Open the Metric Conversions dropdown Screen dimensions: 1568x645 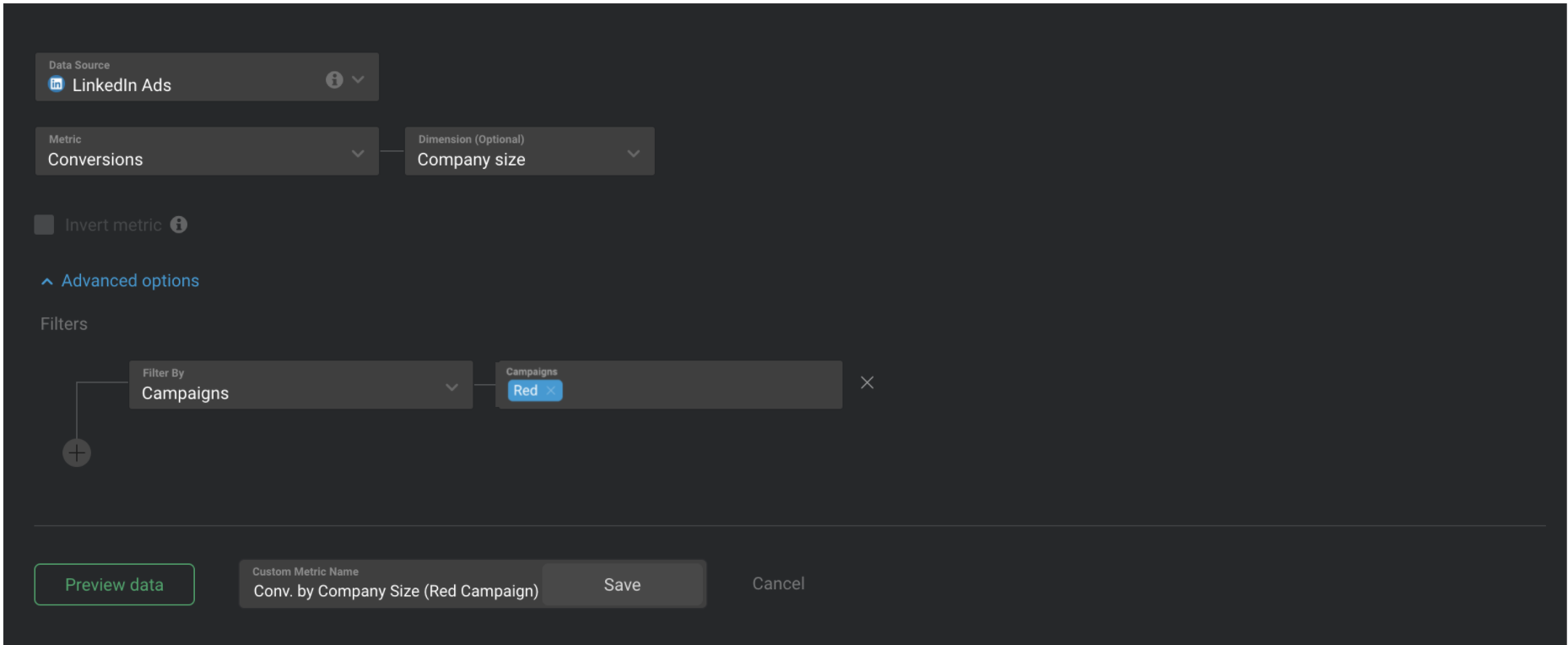(x=207, y=151)
